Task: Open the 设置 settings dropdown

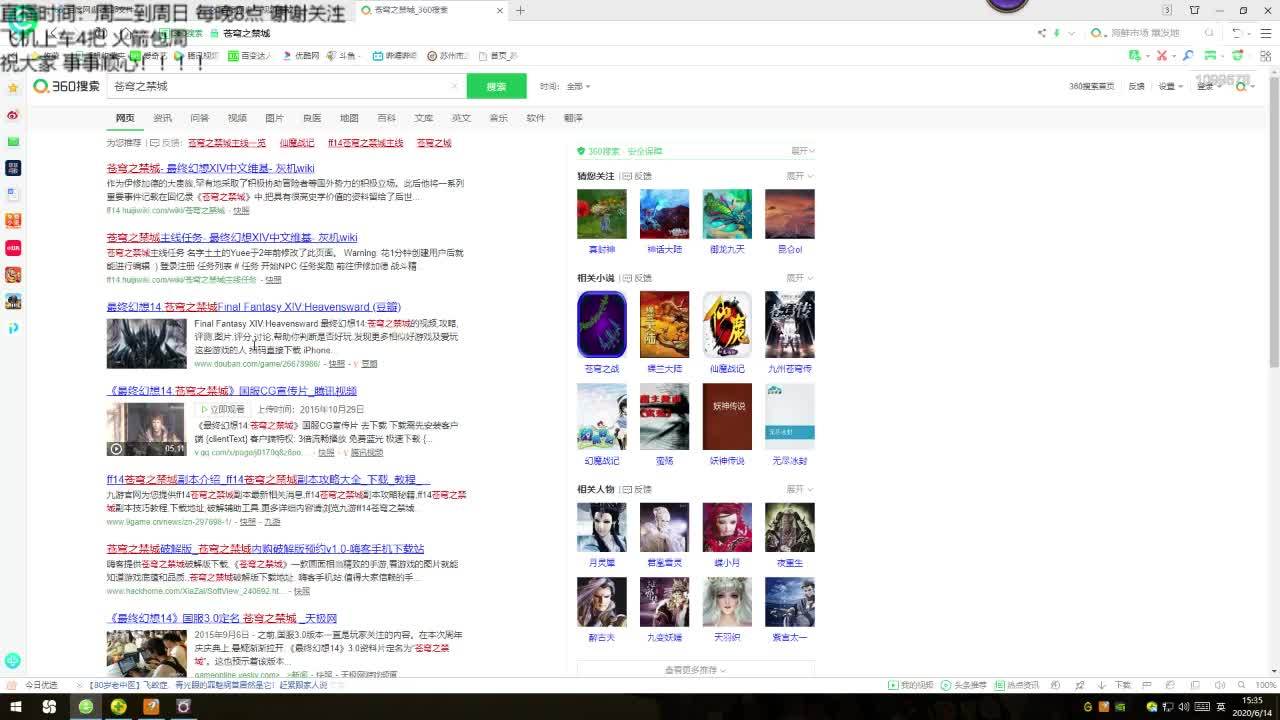Action: (x=1170, y=87)
